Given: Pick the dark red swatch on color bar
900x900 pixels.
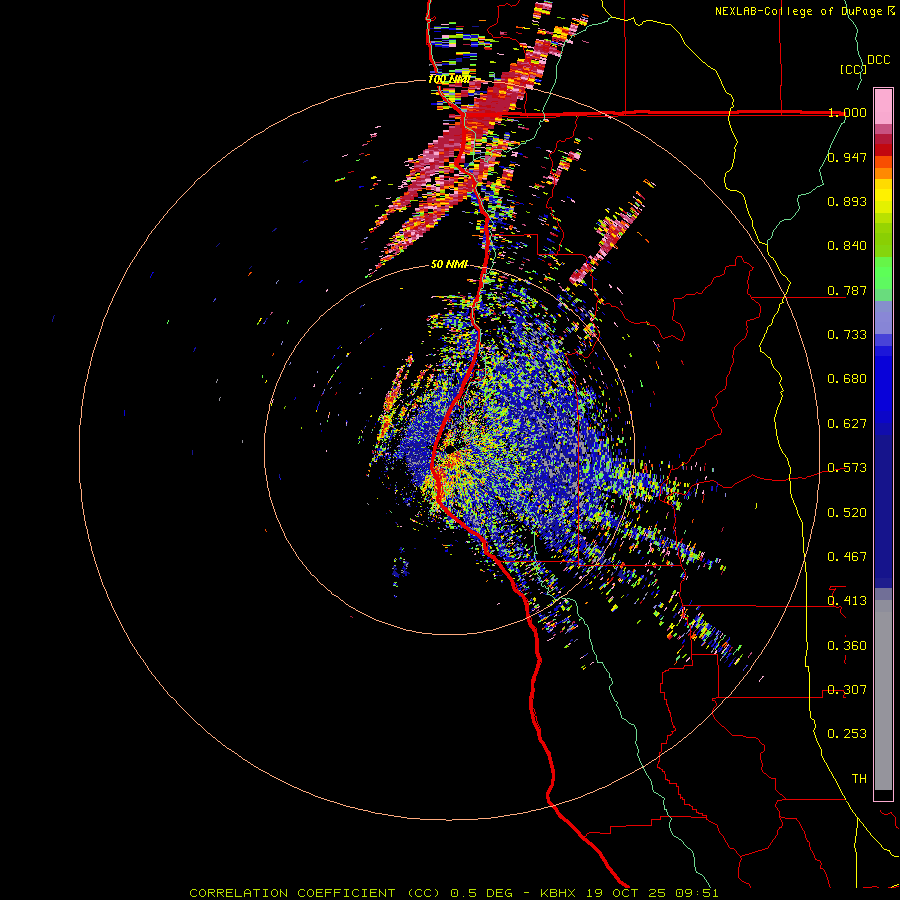Looking at the screenshot, I should click(x=883, y=150).
